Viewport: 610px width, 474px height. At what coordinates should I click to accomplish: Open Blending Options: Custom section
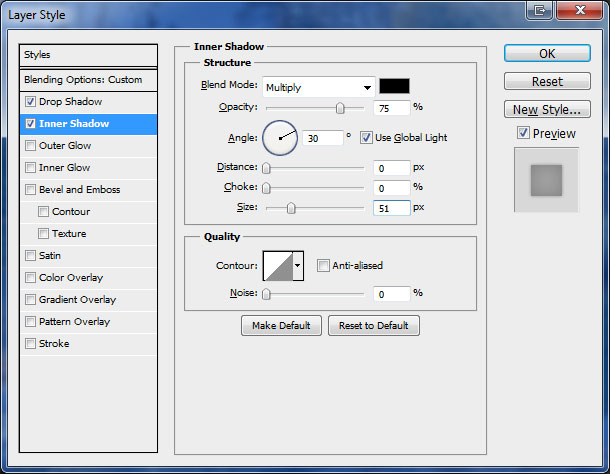pyautogui.click(x=84, y=80)
